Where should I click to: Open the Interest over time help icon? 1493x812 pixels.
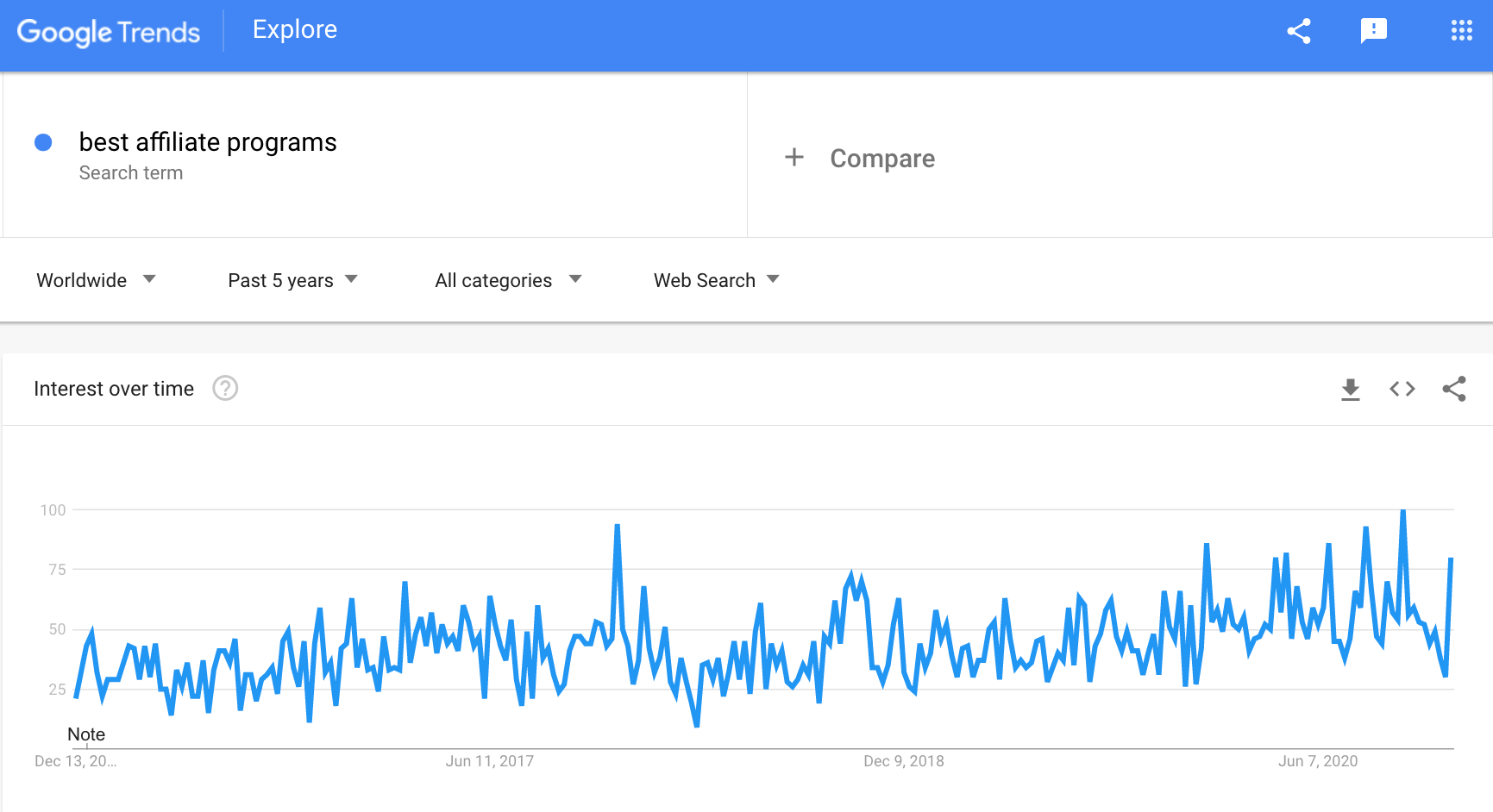(225, 389)
